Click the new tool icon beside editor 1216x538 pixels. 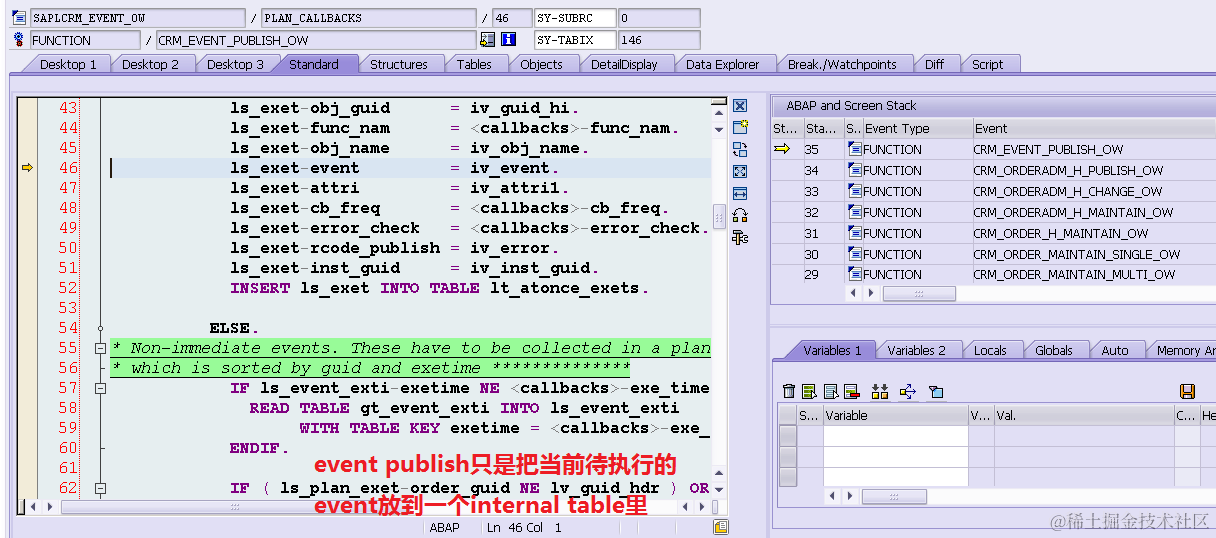pyautogui.click(x=740, y=127)
